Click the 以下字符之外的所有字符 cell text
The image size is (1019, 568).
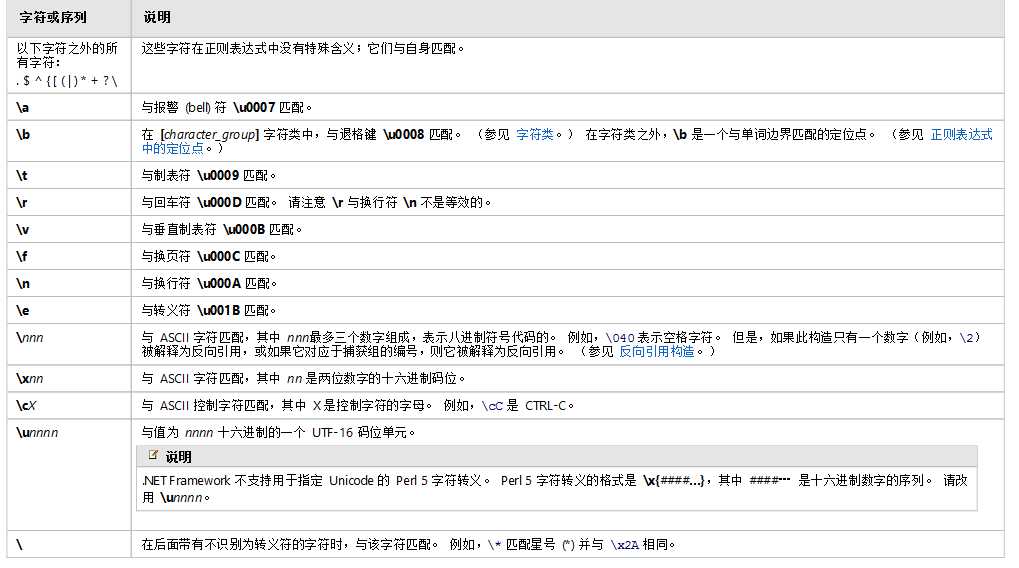66,56
